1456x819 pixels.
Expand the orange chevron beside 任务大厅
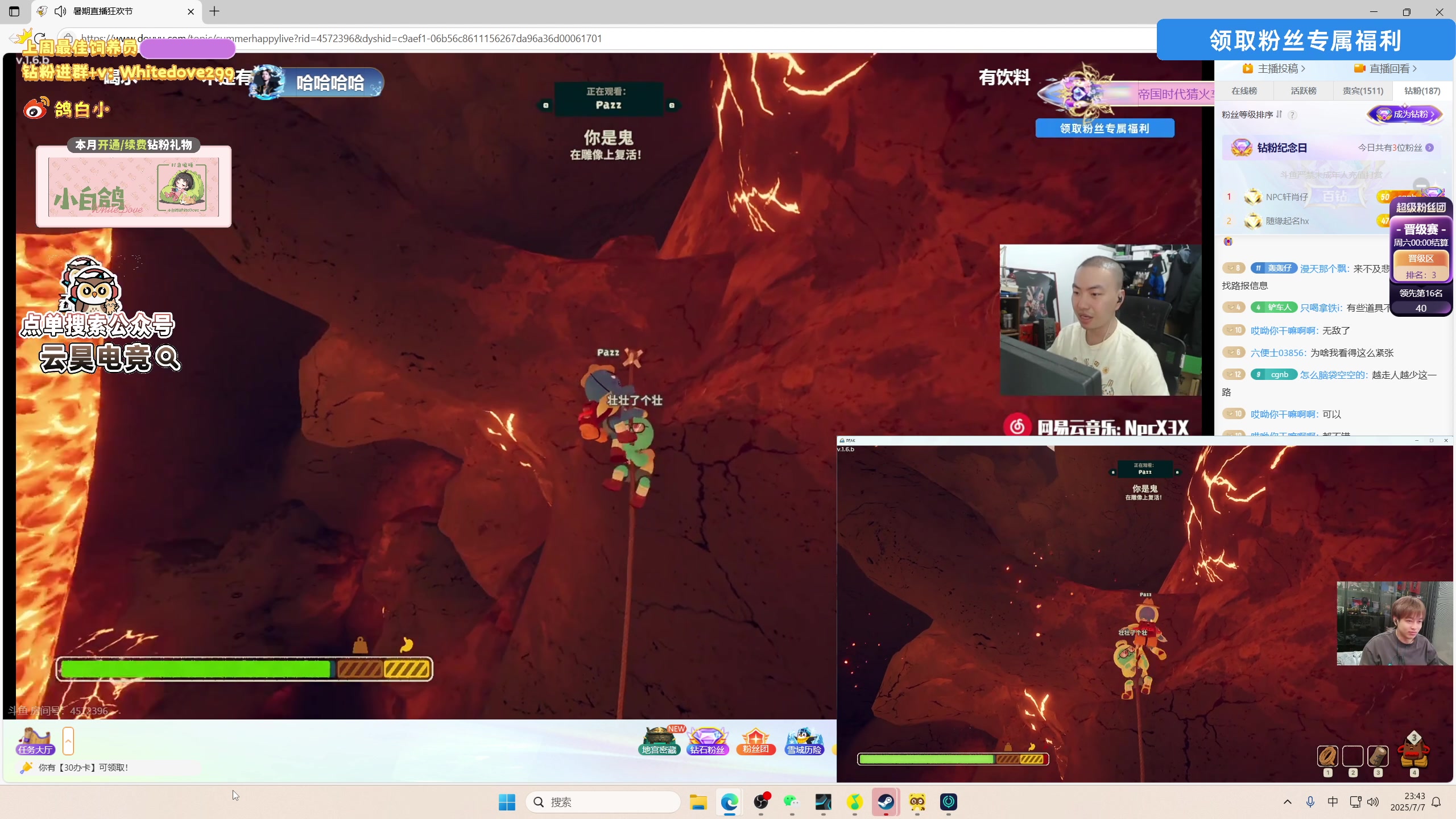(68, 741)
